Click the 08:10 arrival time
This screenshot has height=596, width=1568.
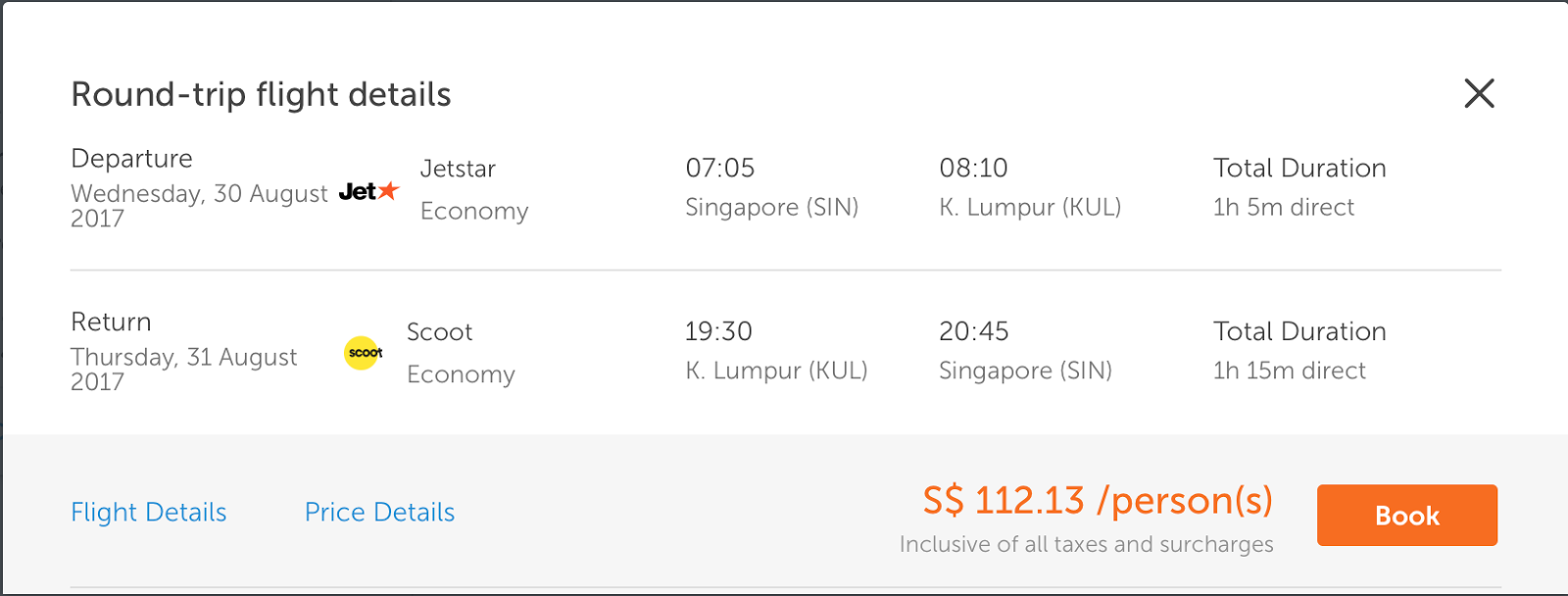click(973, 168)
